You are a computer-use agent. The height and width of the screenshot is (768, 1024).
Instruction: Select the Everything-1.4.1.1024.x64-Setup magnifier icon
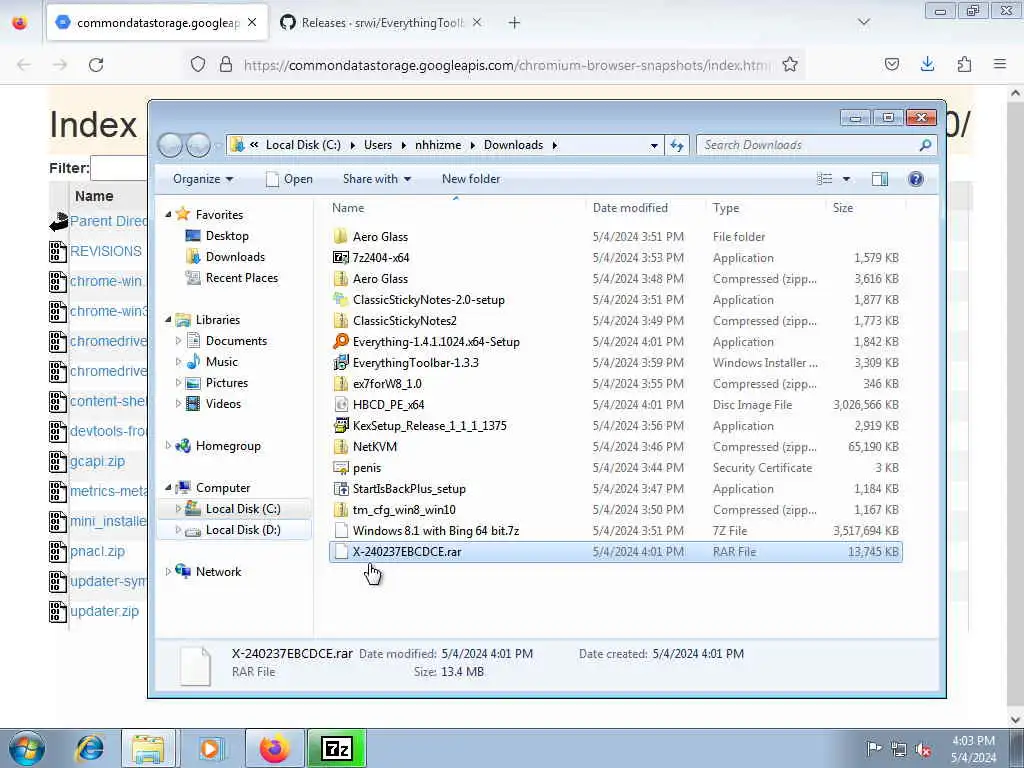tap(340, 342)
